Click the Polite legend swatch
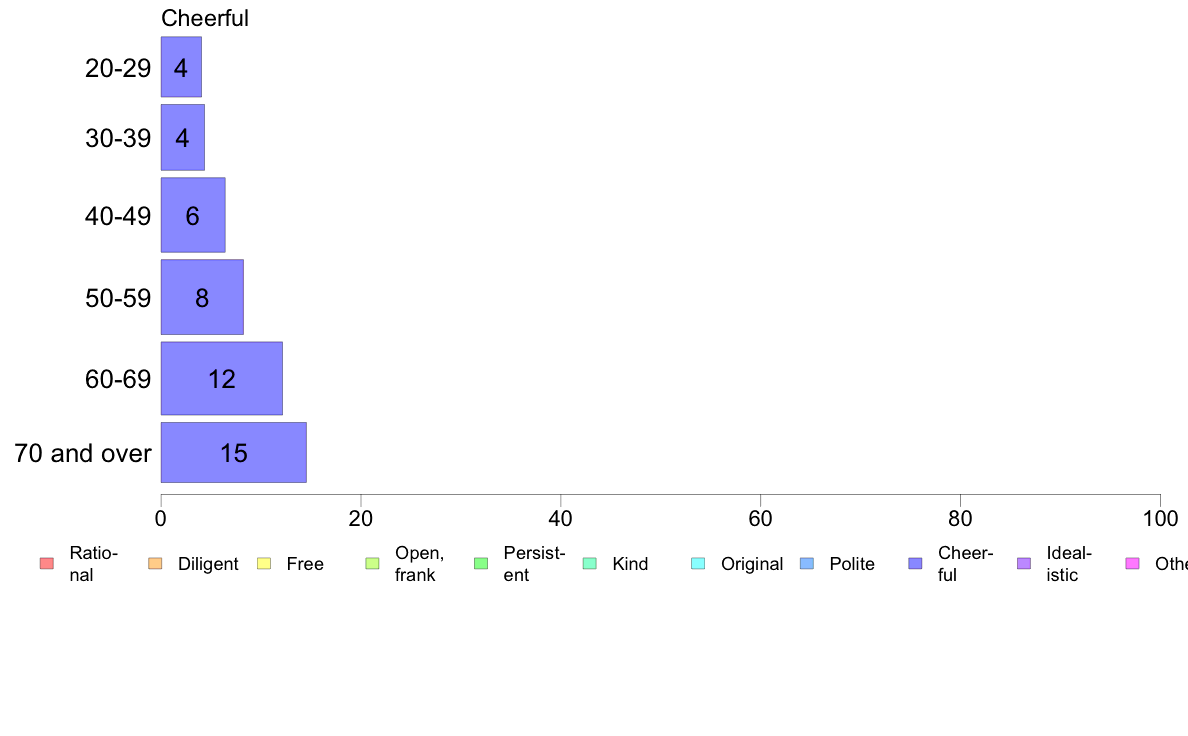 point(807,563)
